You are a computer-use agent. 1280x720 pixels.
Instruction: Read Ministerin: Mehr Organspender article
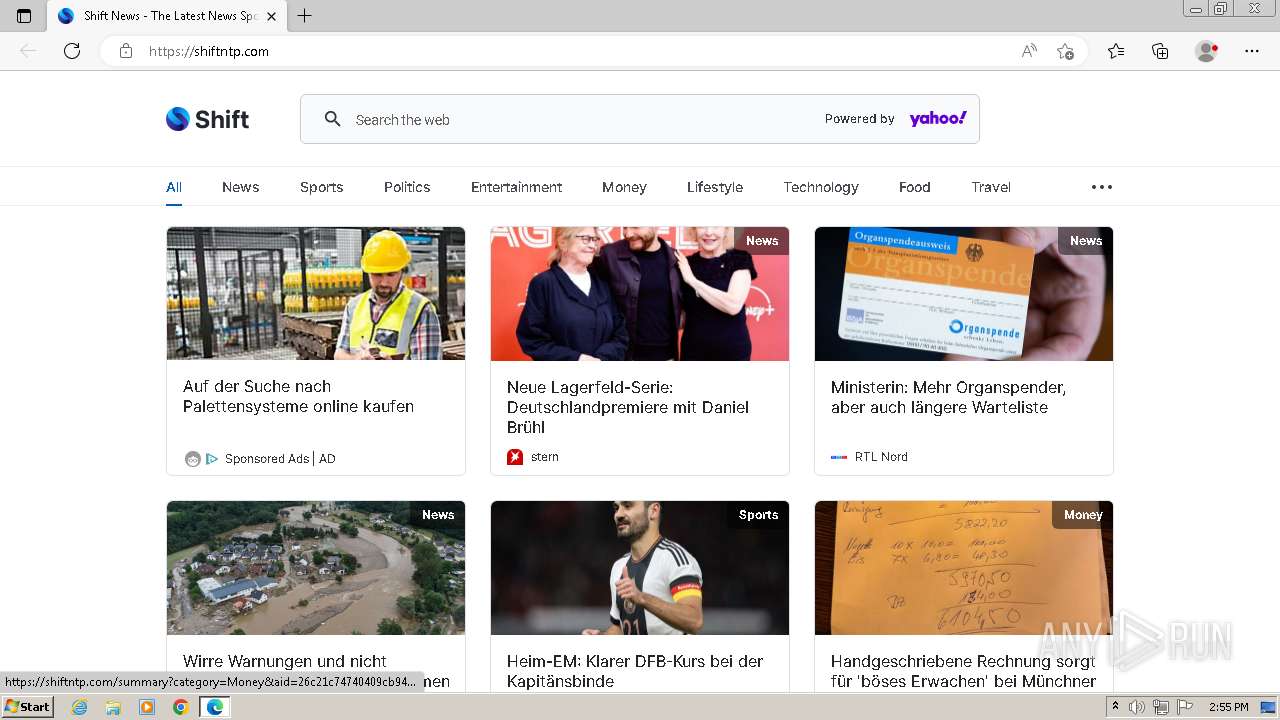[948, 397]
